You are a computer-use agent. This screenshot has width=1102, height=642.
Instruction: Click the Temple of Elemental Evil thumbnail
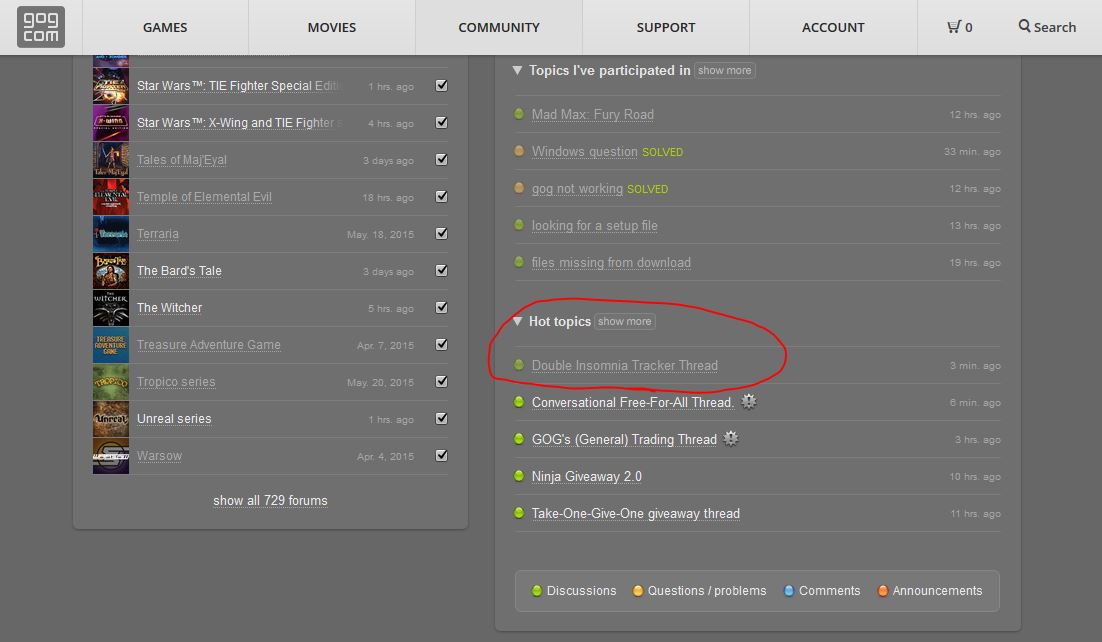pyautogui.click(x=111, y=197)
